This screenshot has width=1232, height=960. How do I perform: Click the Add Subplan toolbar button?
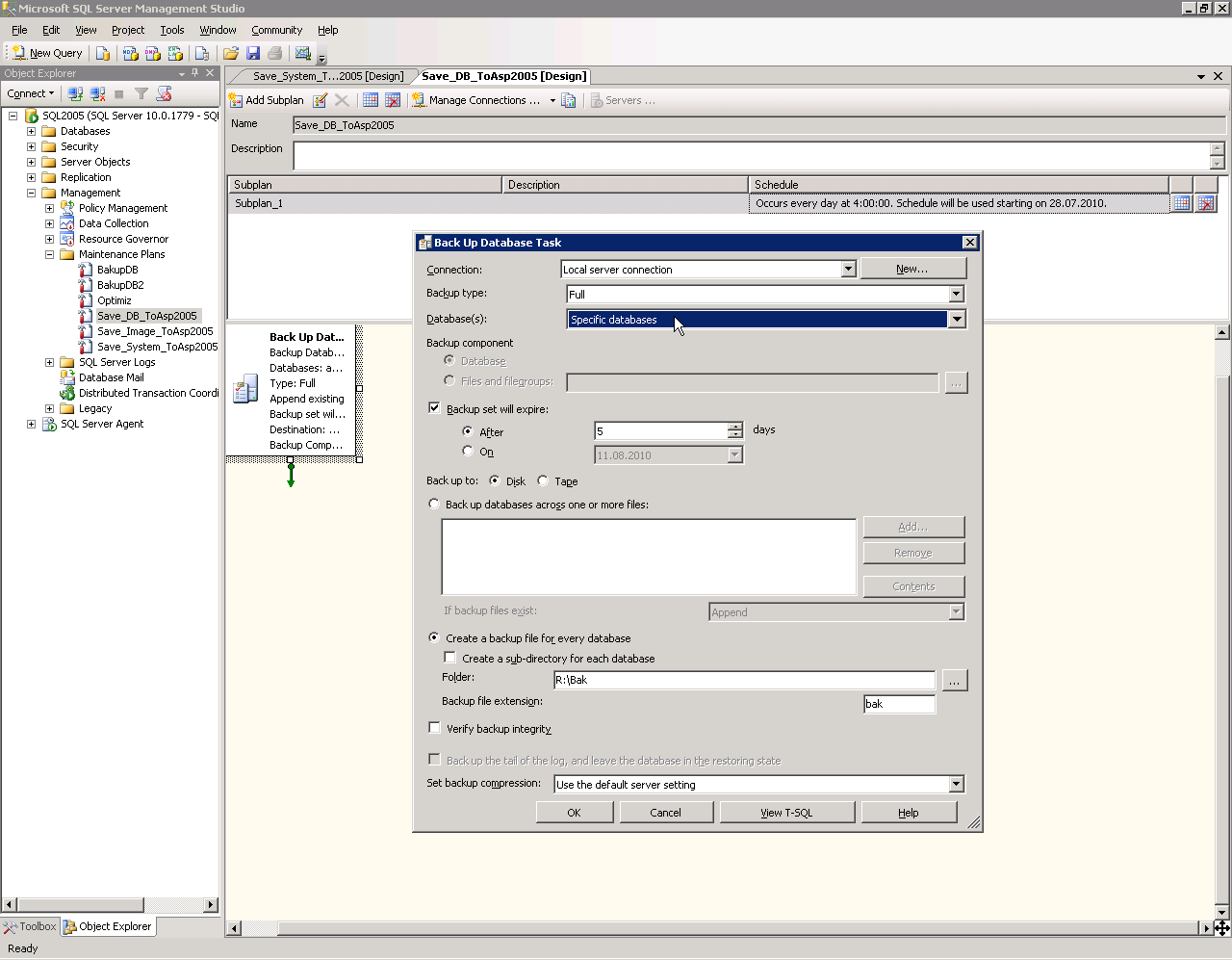click(267, 100)
